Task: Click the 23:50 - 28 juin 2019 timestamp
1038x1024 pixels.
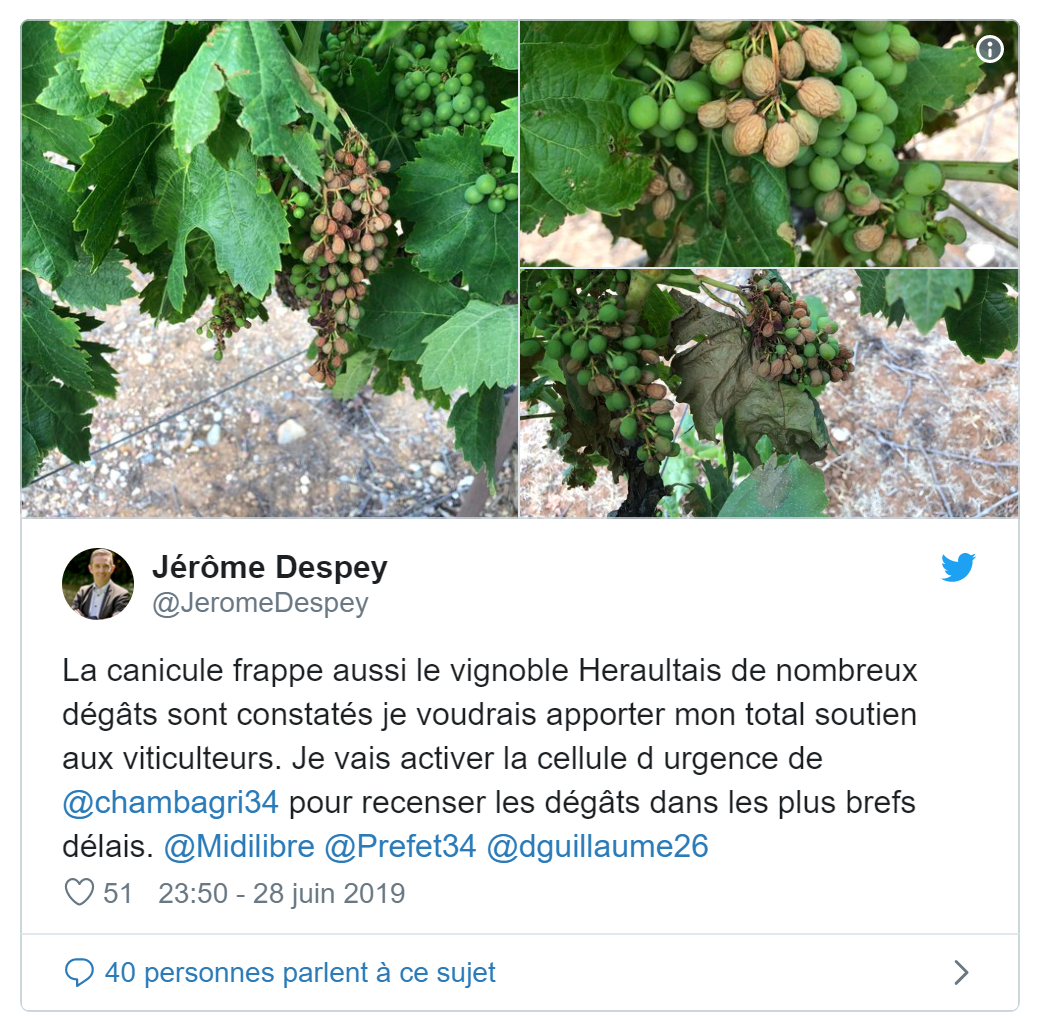Action: pyautogui.click(x=281, y=893)
